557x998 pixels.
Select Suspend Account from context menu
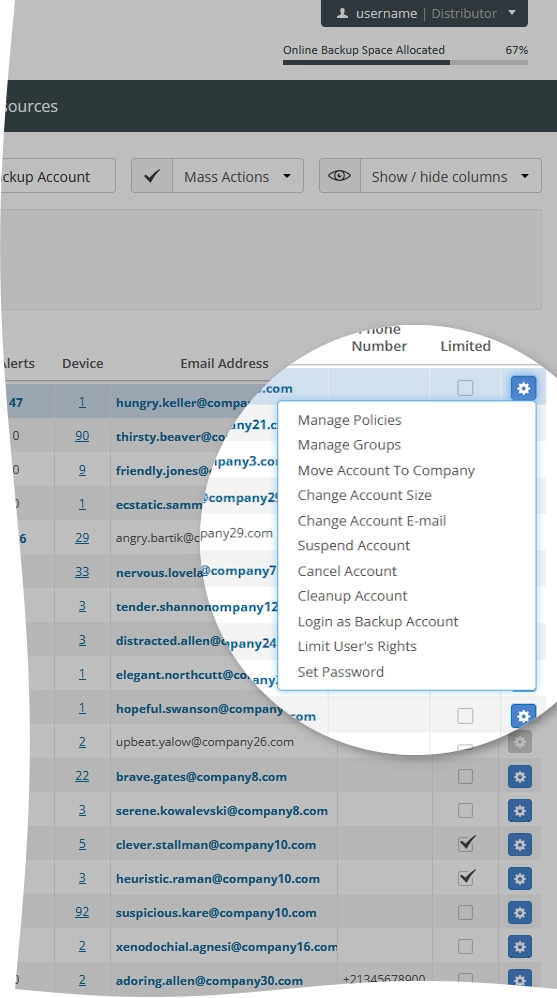[x=354, y=545]
